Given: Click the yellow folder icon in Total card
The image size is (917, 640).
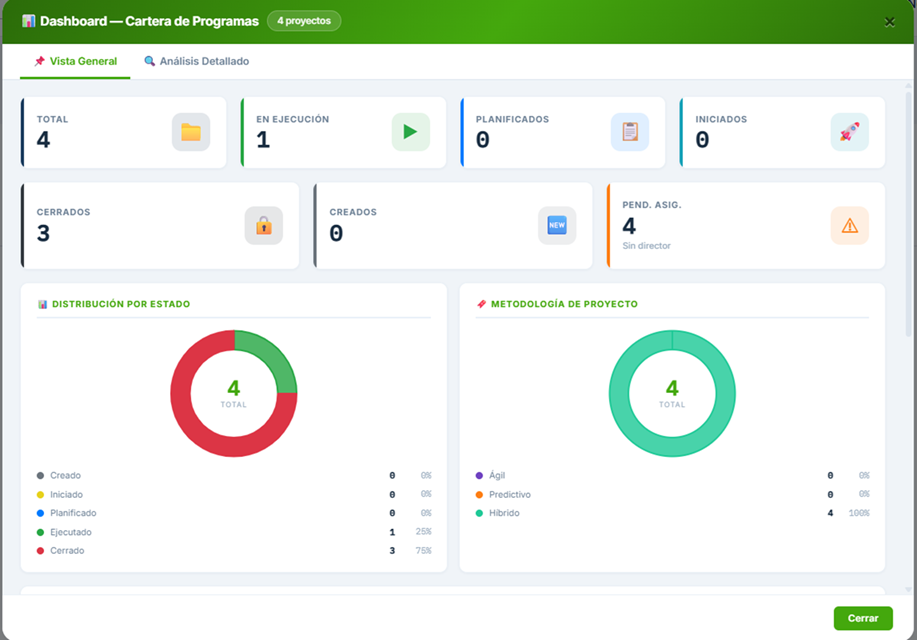Looking at the screenshot, I should coord(191,132).
